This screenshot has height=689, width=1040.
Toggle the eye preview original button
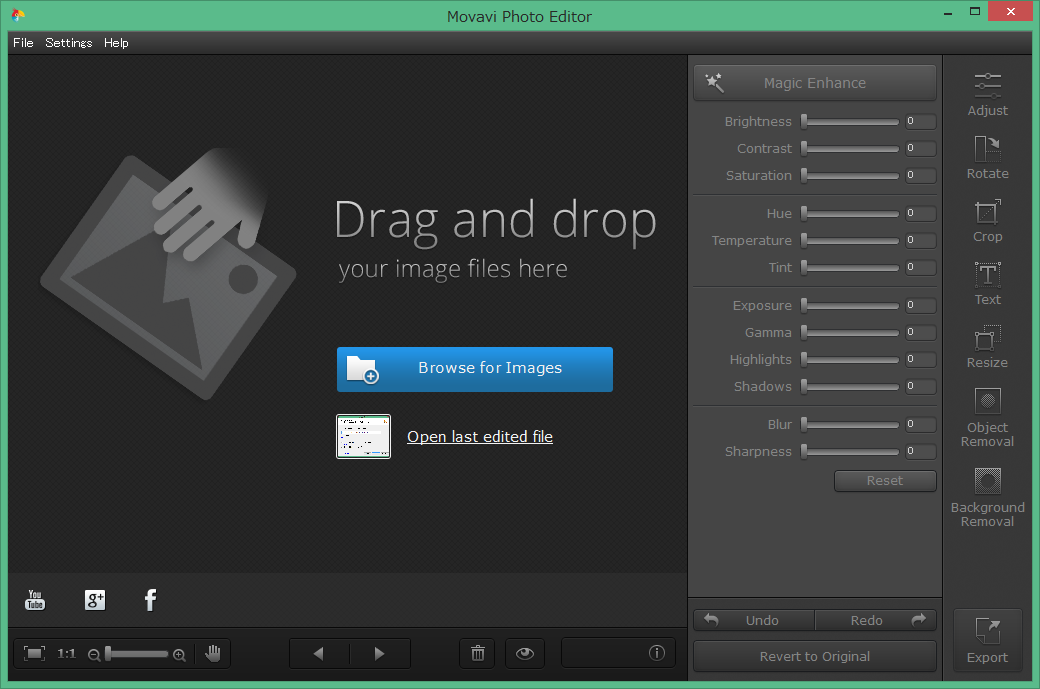(x=525, y=654)
